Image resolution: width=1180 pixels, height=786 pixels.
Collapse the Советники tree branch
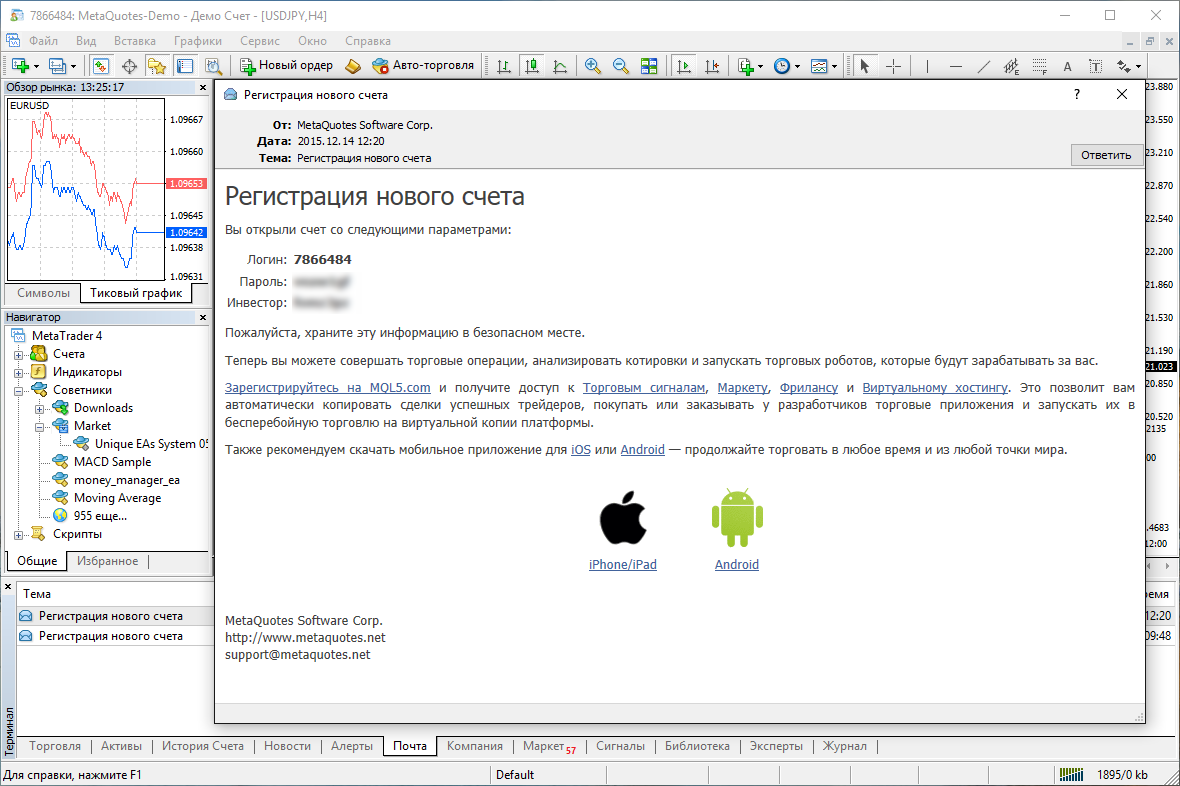(20, 389)
